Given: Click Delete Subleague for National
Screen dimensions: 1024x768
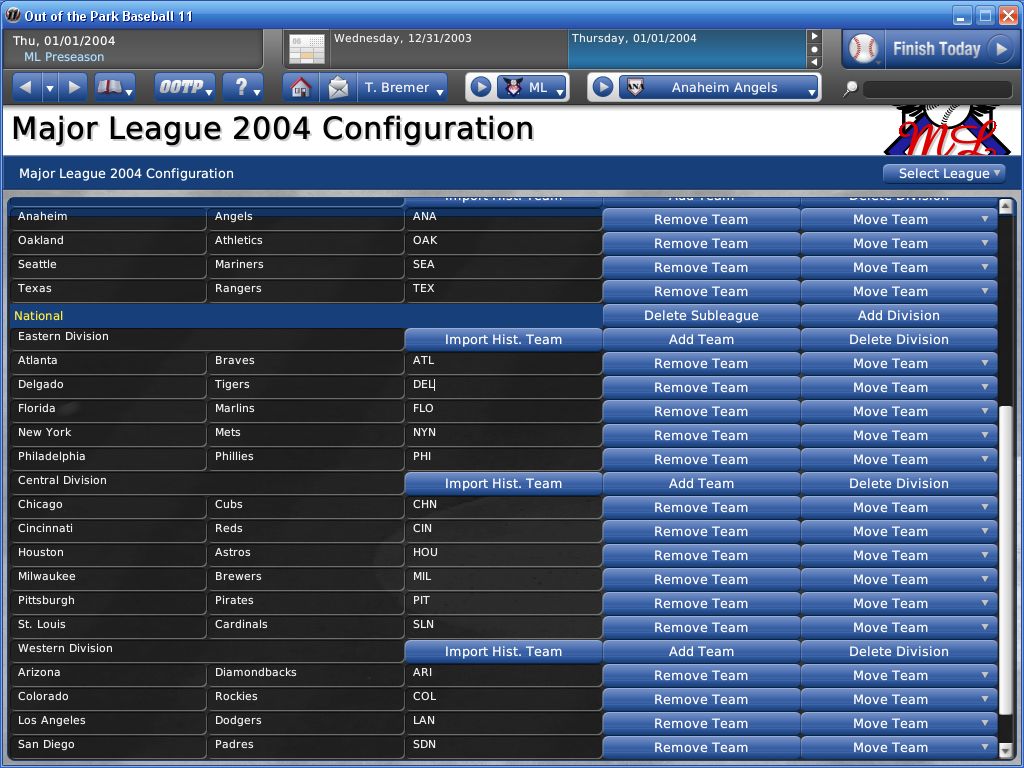Looking at the screenshot, I should click(701, 315).
